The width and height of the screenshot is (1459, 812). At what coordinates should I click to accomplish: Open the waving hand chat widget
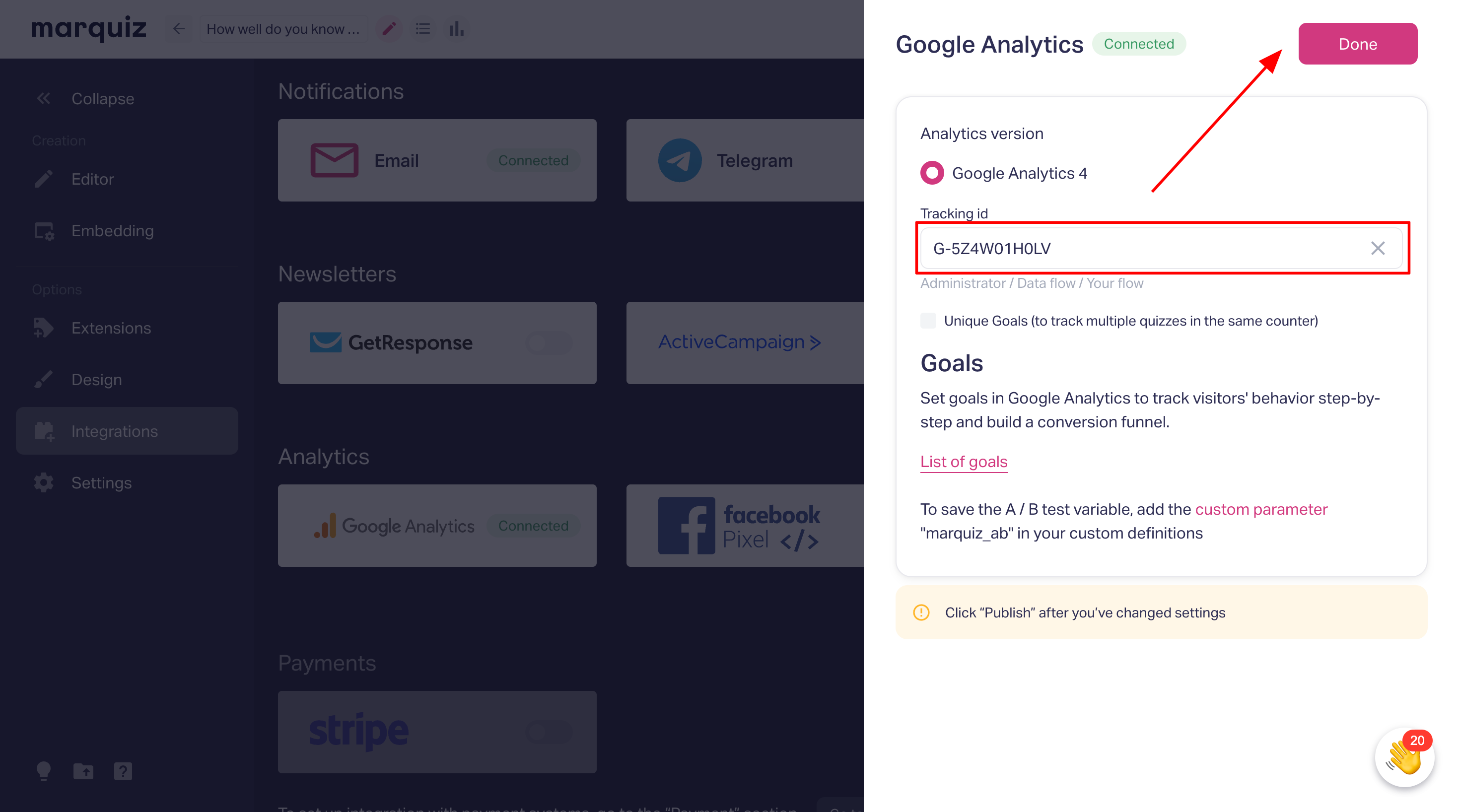(x=1404, y=757)
